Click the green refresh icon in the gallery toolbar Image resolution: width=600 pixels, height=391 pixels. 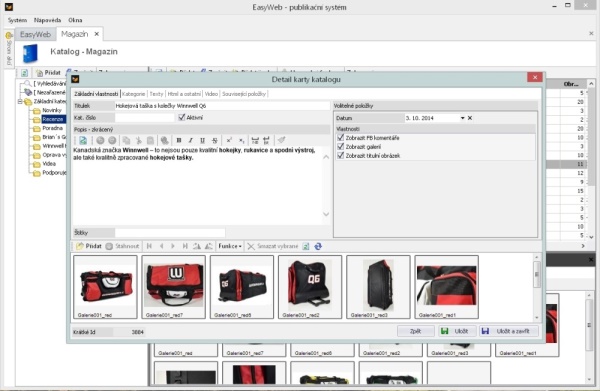tap(306, 246)
